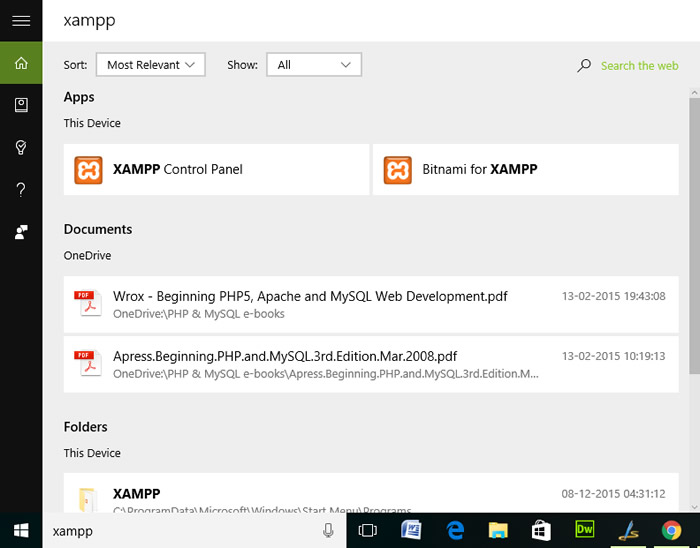Open the Feedback person icon
Image resolution: width=700 pixels, height=548 pixels.
click(x=21, y=232)
